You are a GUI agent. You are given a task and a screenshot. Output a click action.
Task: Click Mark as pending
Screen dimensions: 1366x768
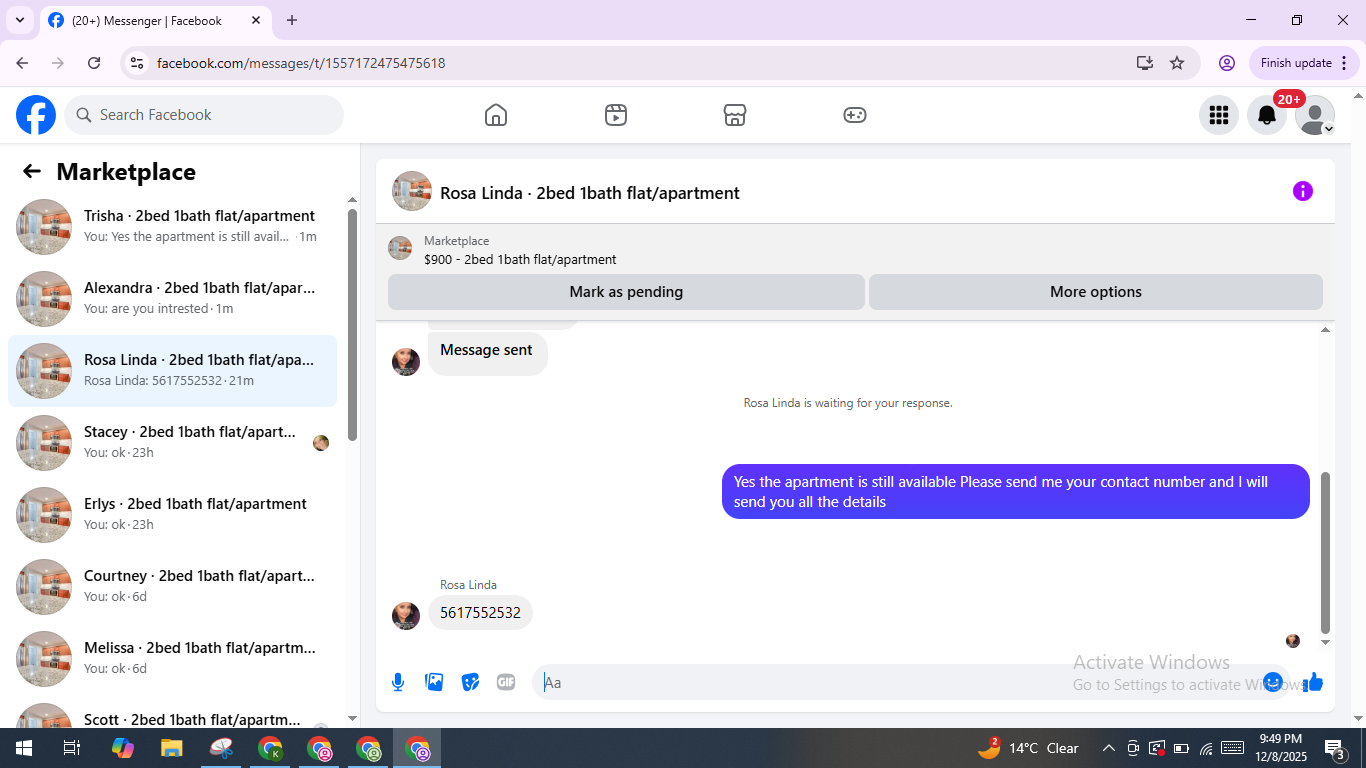click(626, 292)
